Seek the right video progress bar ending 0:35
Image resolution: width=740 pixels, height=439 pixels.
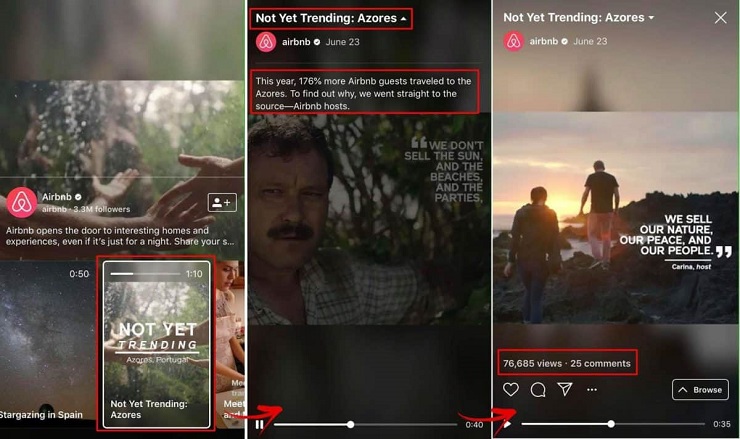[613, 424]
